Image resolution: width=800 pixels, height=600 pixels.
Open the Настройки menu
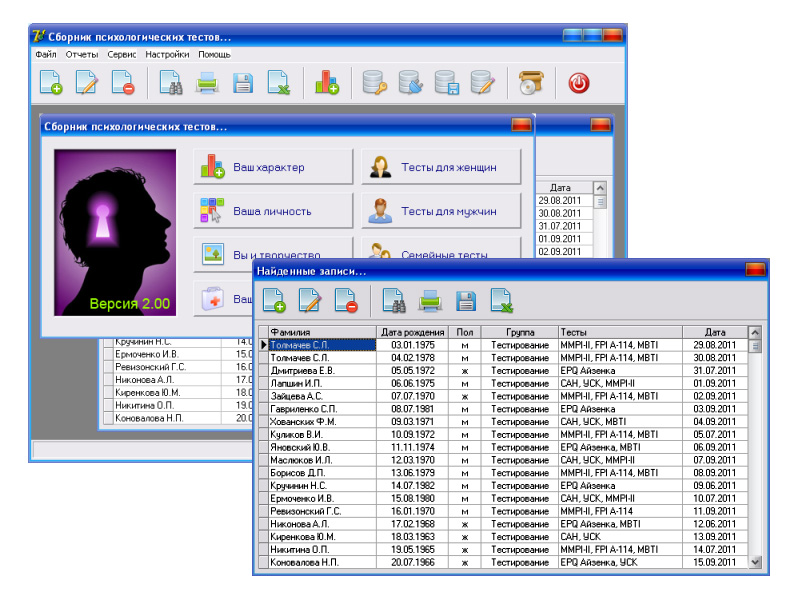point(167,54)
